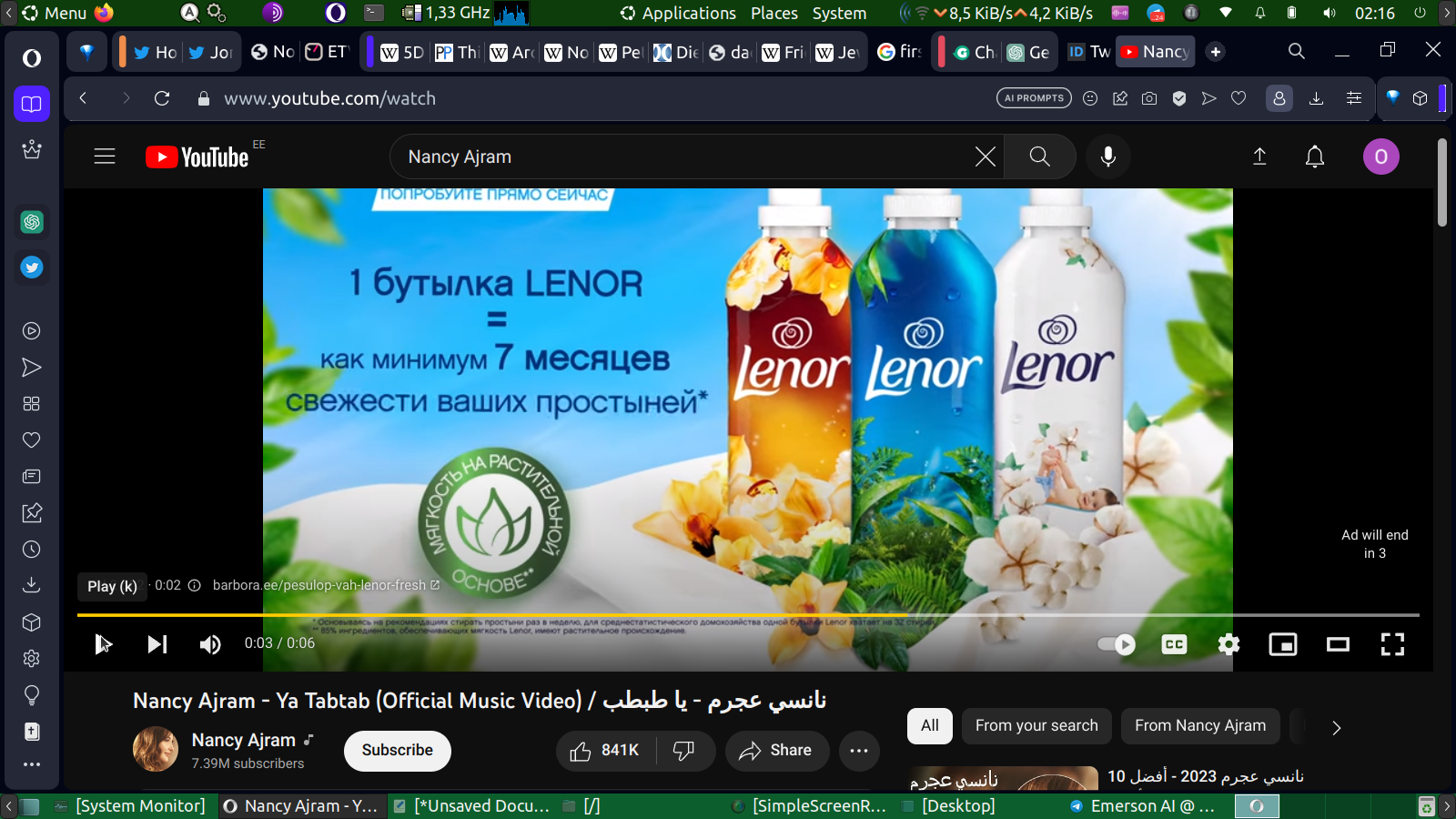Image resolution: width=1456 pixels, height=819 pixels.
Task: Open the Nancy Ajram channel avatar
Action: [156, 749]
